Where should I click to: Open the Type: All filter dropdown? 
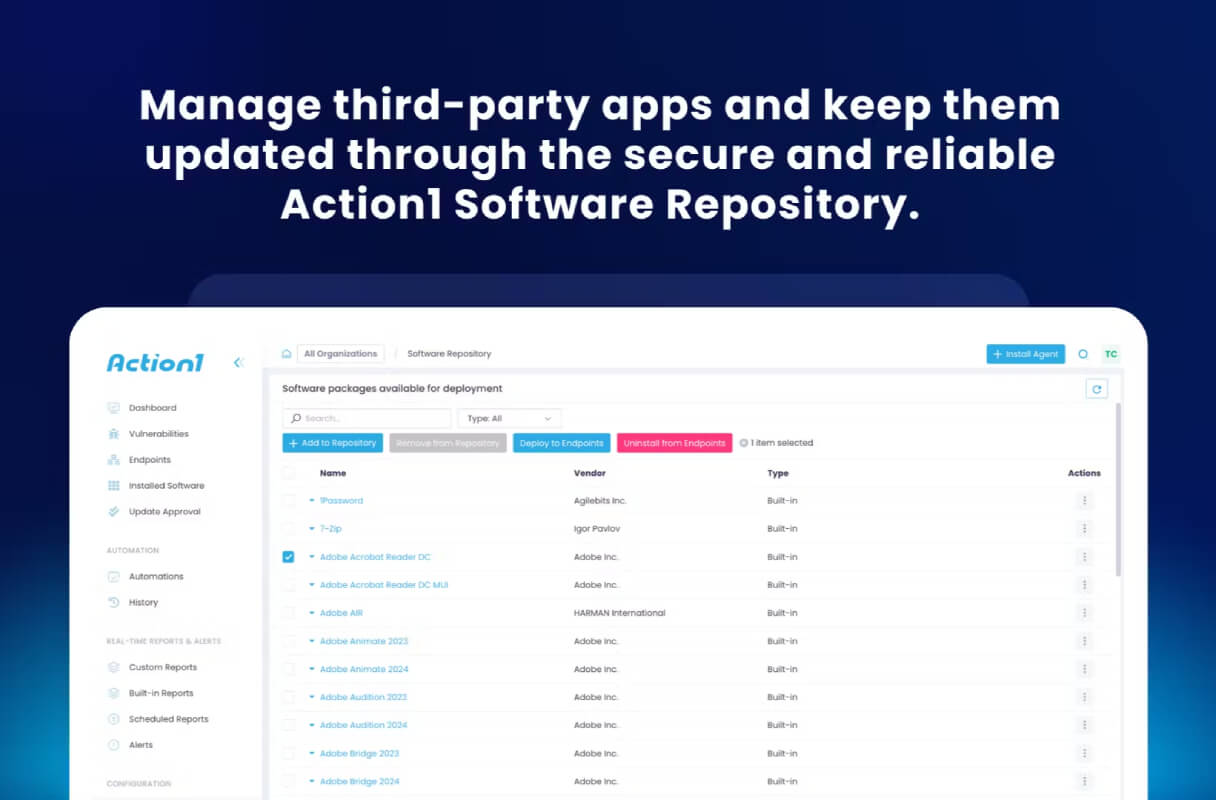(509, 419)
